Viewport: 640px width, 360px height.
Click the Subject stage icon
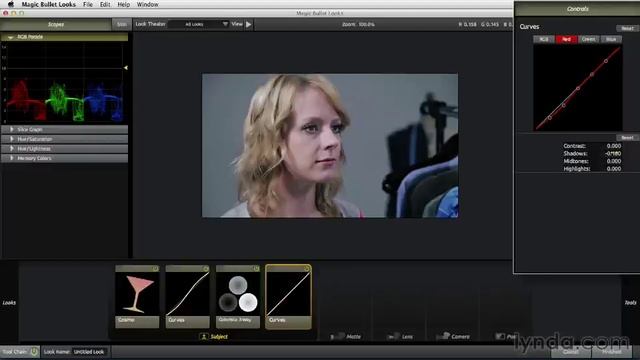pos(204,337)
